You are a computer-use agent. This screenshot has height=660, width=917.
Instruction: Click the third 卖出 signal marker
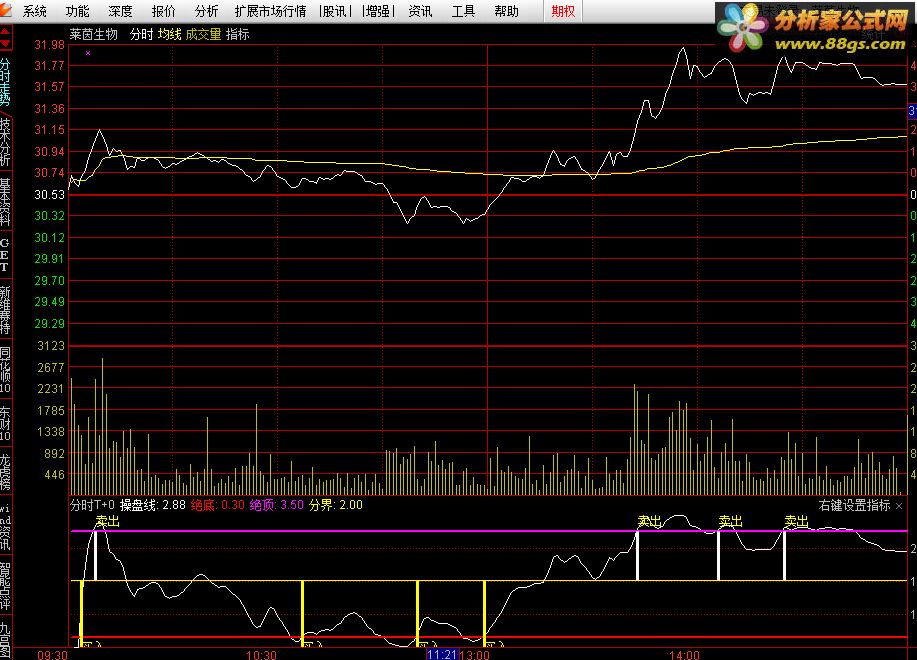click(x=730, y=521)
